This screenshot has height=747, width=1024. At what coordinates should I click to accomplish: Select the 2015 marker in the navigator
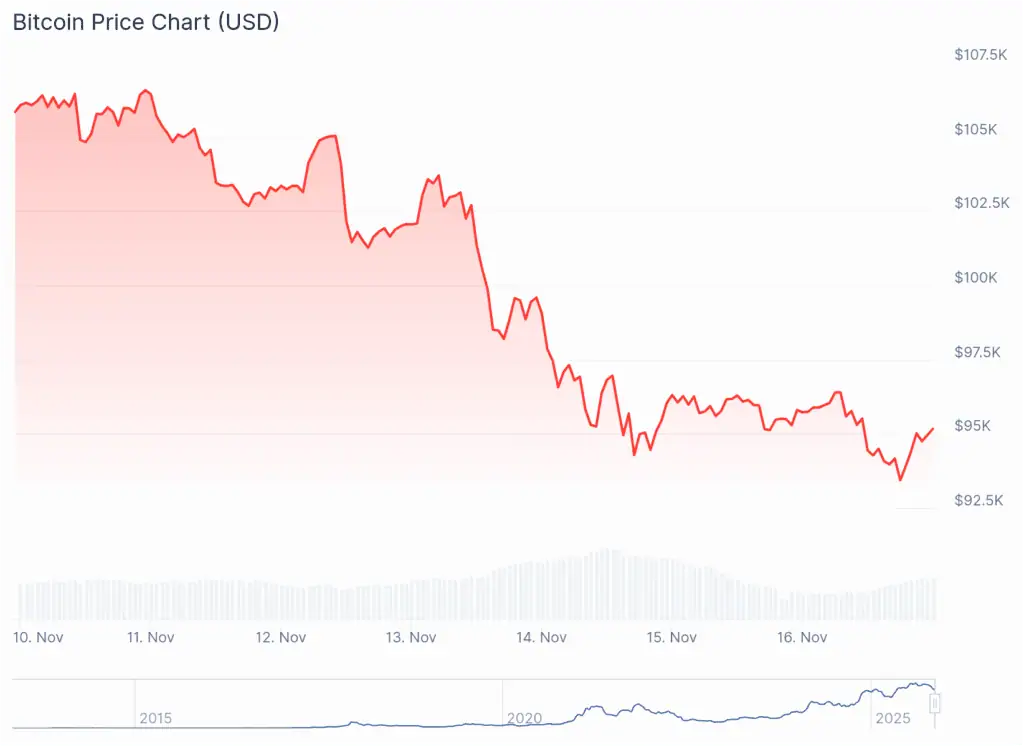pyautogui.click(x=155, y=718)
